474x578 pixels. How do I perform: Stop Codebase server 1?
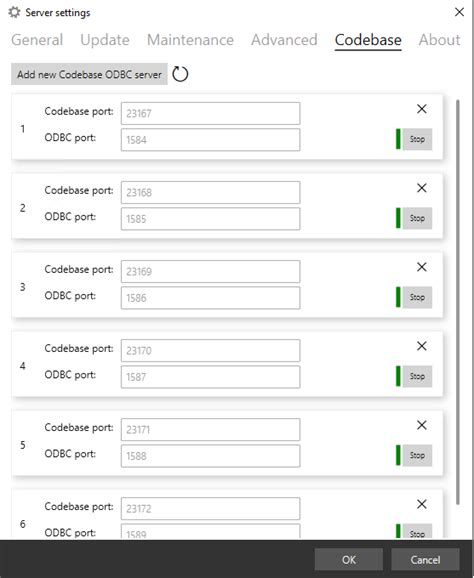(x=417, y=139)
